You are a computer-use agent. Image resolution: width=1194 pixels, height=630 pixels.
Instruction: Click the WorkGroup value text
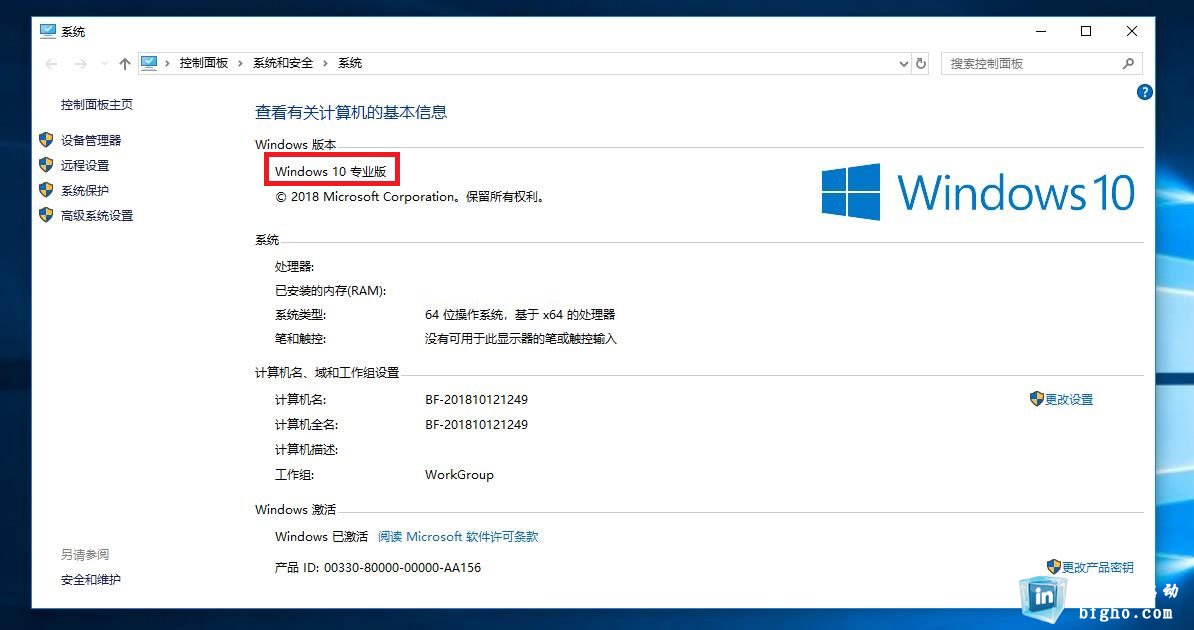459,475
